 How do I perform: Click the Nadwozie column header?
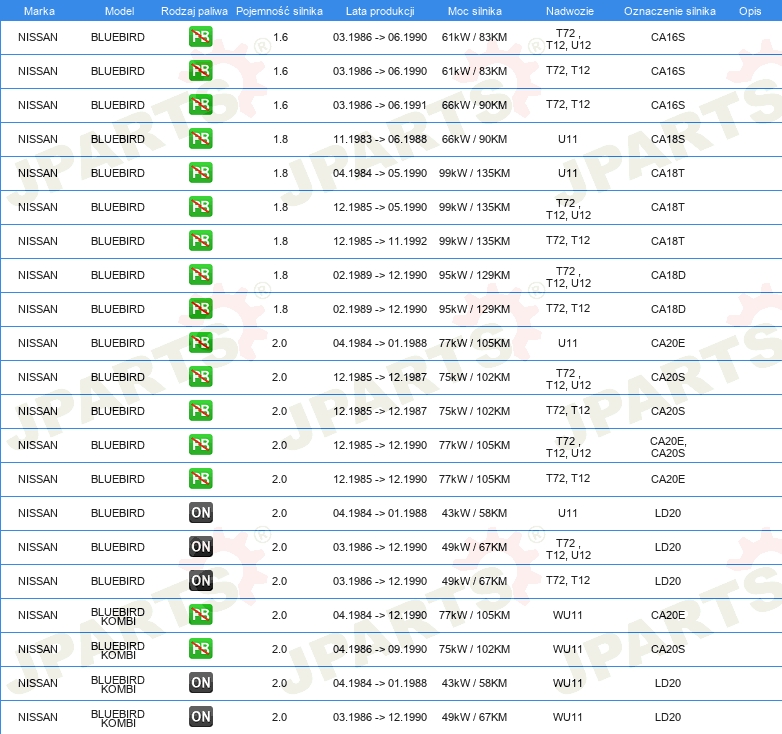point(570,11)
